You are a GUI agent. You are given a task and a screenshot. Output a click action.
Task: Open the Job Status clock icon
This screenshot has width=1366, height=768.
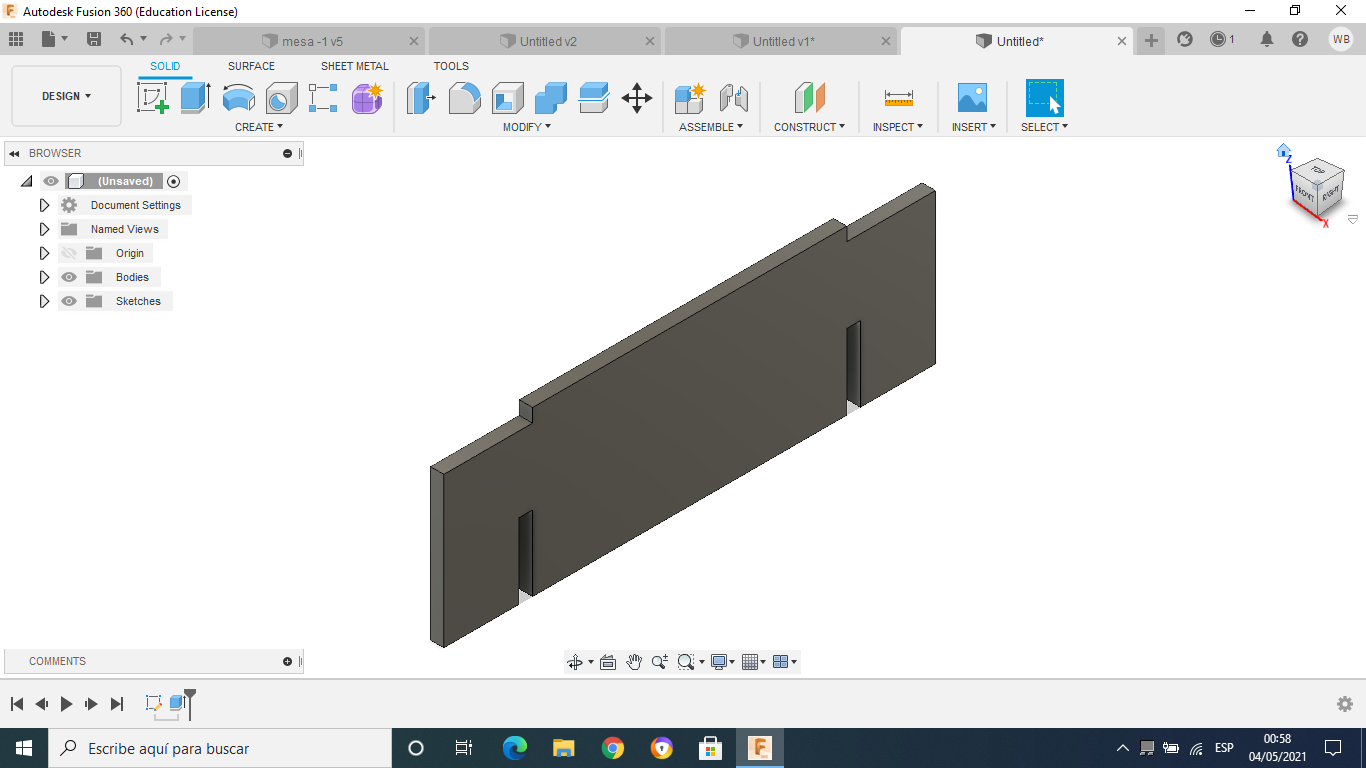click(1218, 40)
